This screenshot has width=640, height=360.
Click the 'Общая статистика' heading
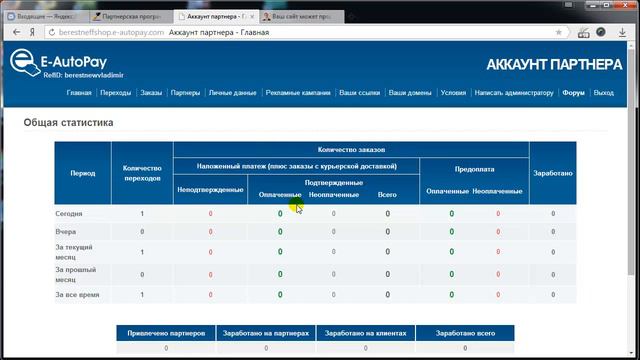click(68, 122)
